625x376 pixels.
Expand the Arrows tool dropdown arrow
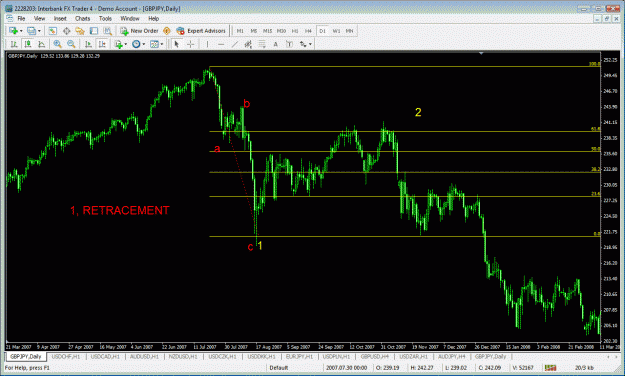pos(310,45)
